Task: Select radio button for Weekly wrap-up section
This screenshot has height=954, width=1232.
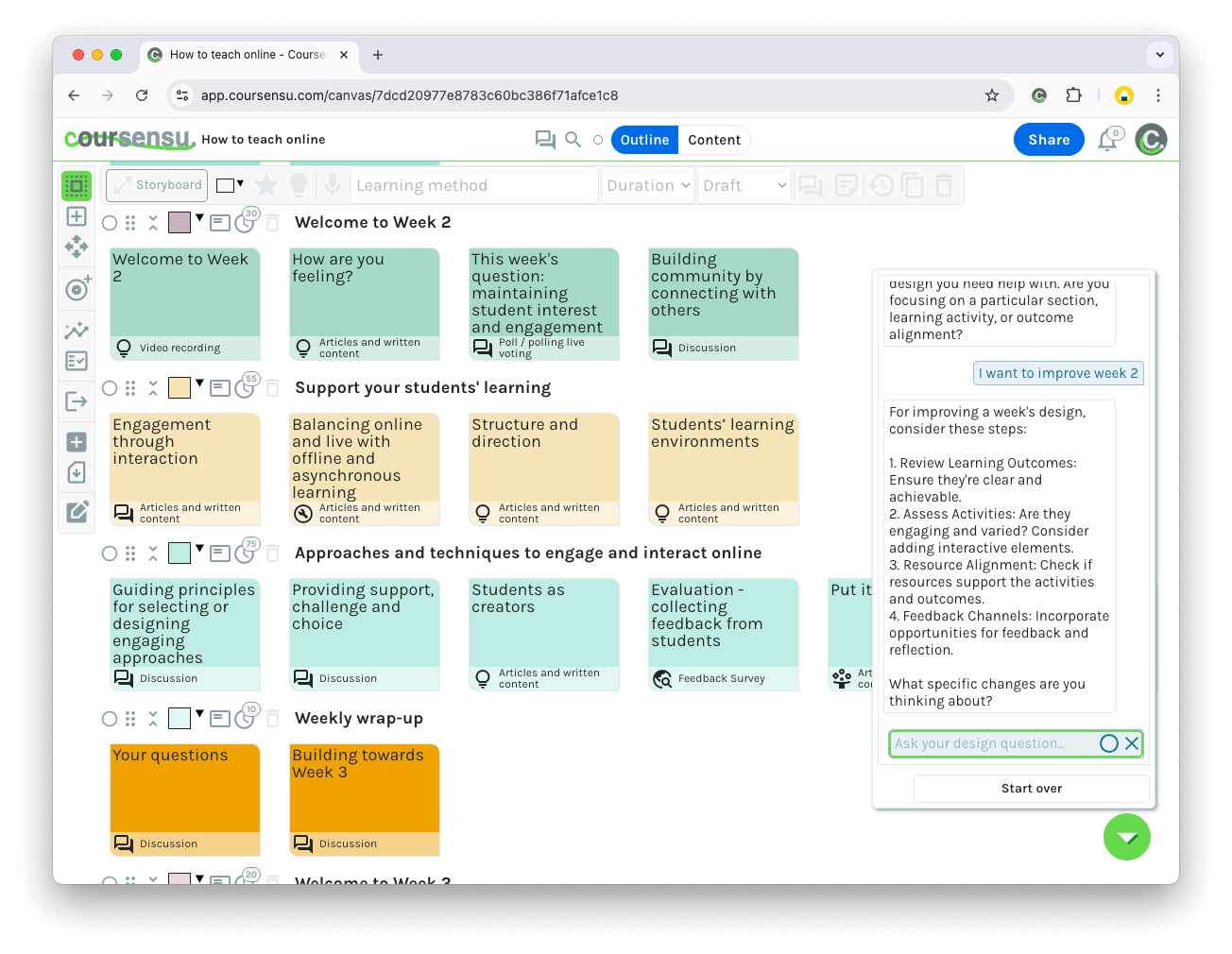Action: click(x=110, y=719)
